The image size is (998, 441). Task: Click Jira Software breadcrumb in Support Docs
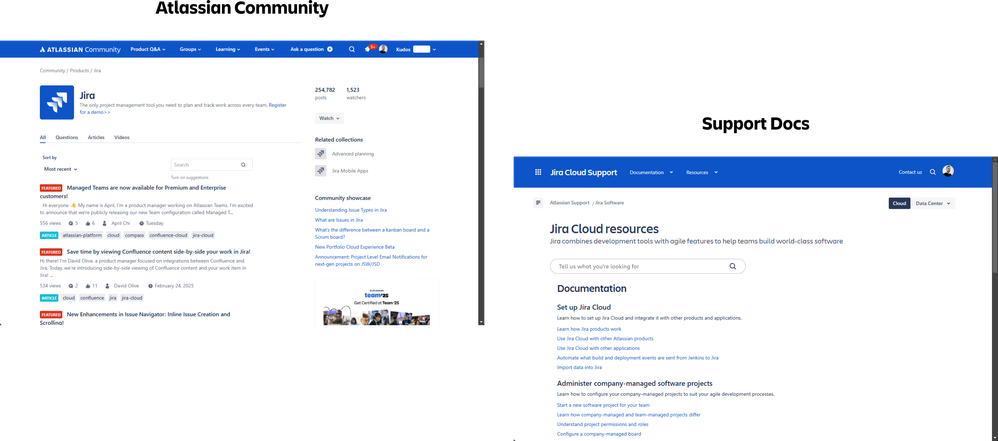610,202
